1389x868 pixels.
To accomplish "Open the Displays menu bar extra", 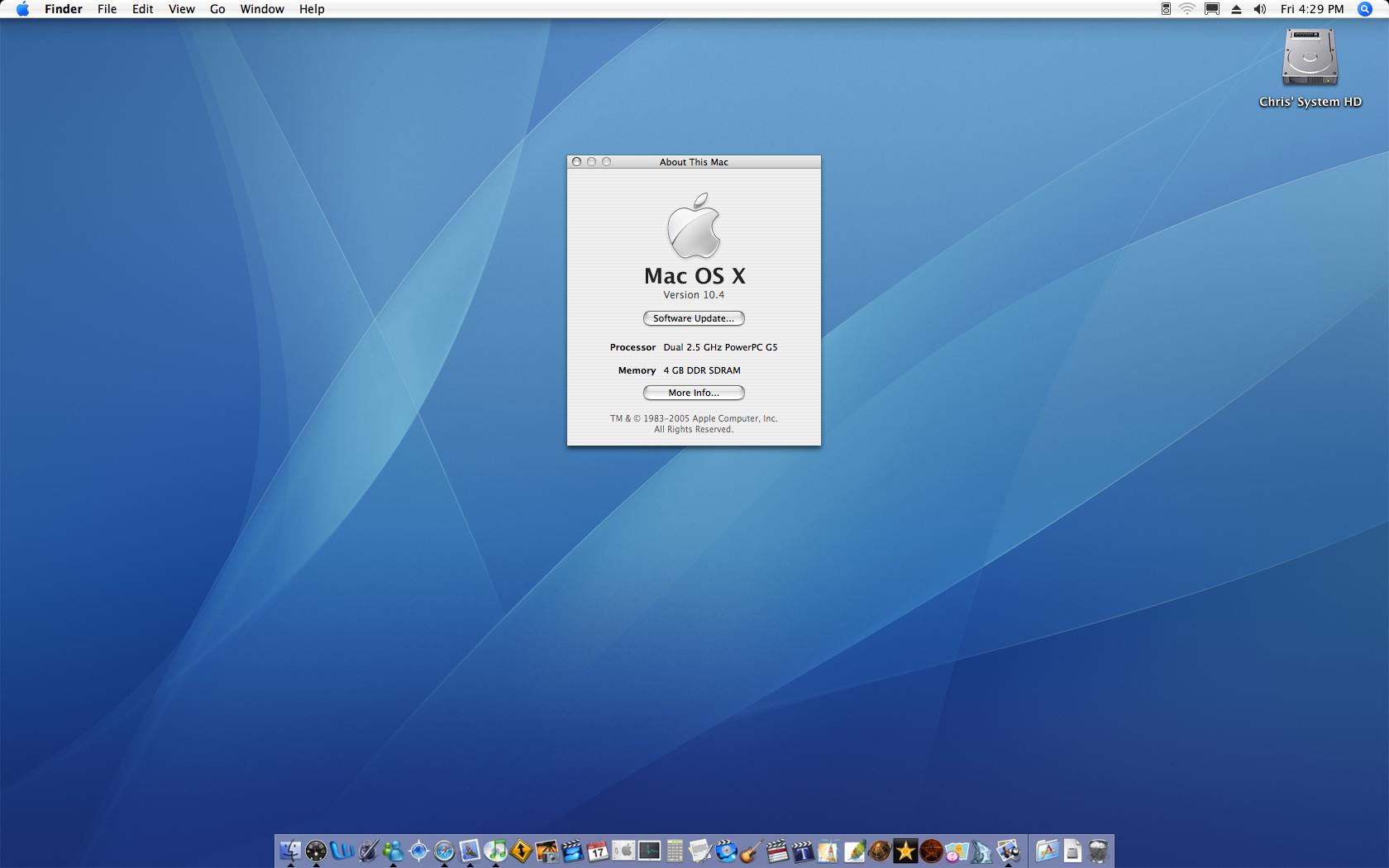I will click(1212, 9).
